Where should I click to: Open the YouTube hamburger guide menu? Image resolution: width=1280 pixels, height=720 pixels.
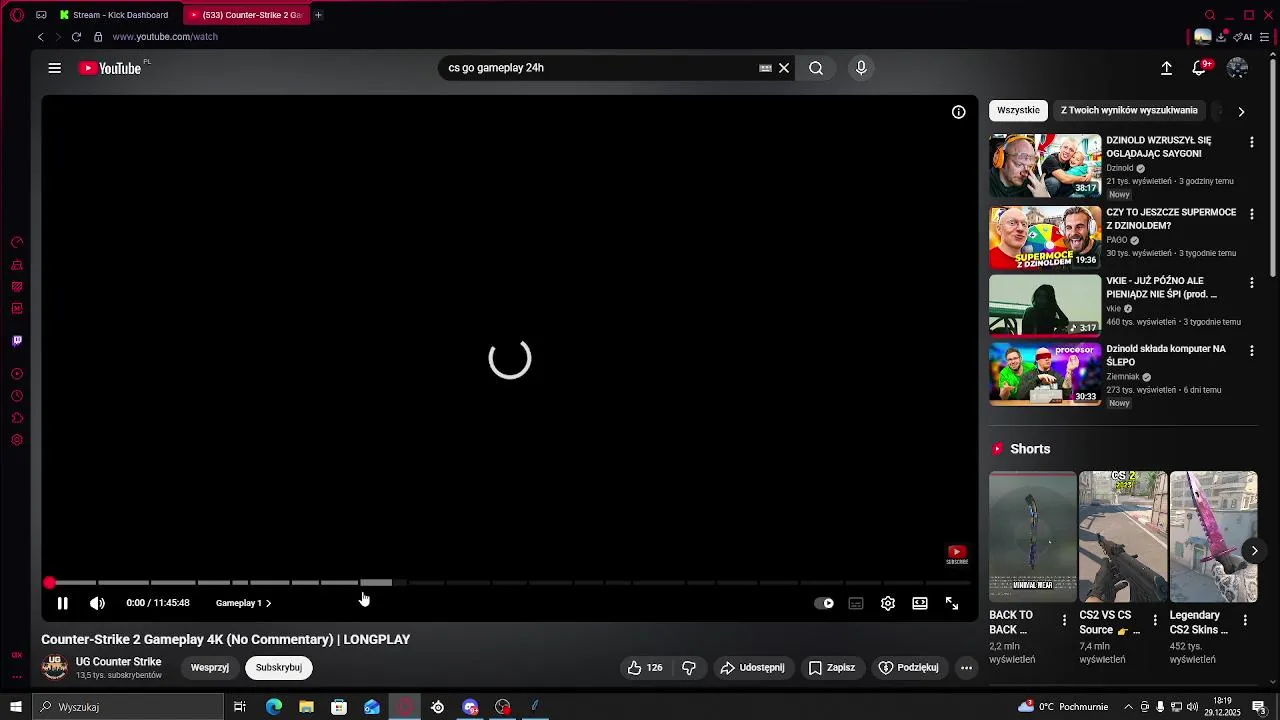(55, 68)
